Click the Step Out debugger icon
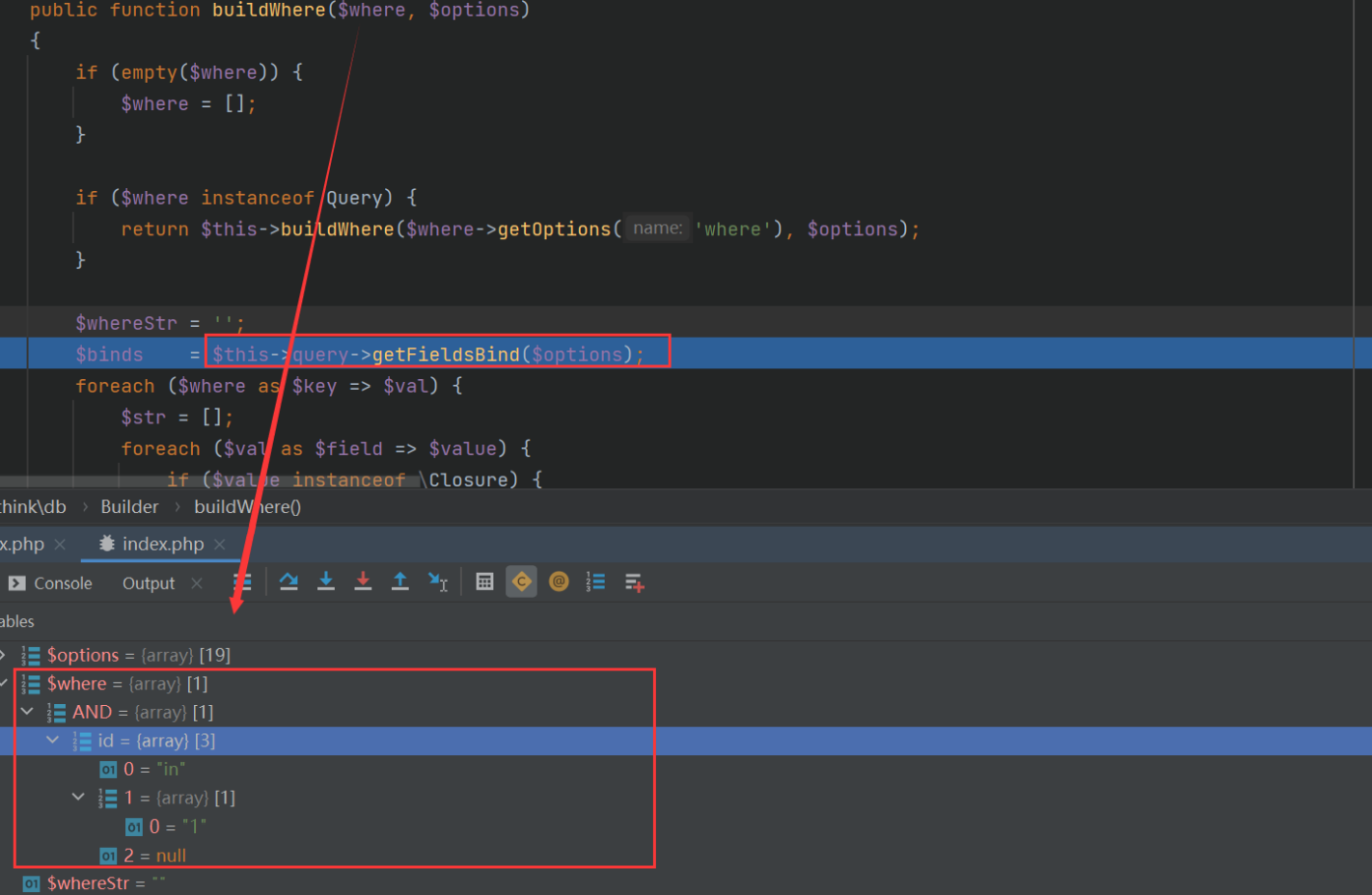 (x=399, y=582)
